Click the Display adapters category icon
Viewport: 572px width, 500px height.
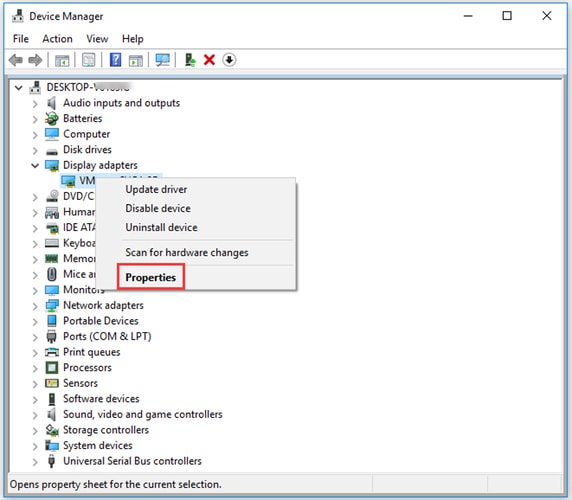pyautogui.click(x=52, y=166)
